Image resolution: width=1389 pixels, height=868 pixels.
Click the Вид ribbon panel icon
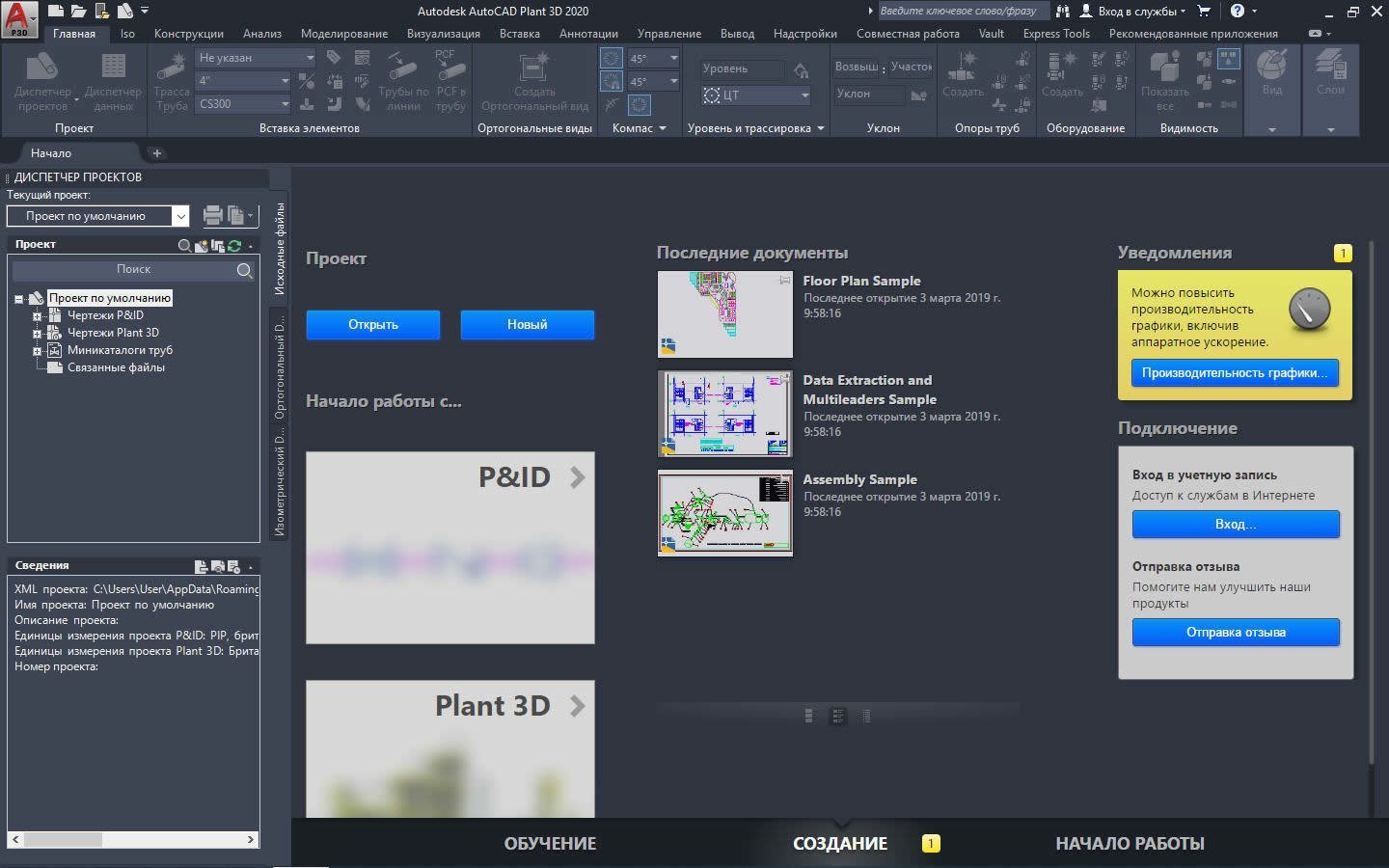point(1272,73)
